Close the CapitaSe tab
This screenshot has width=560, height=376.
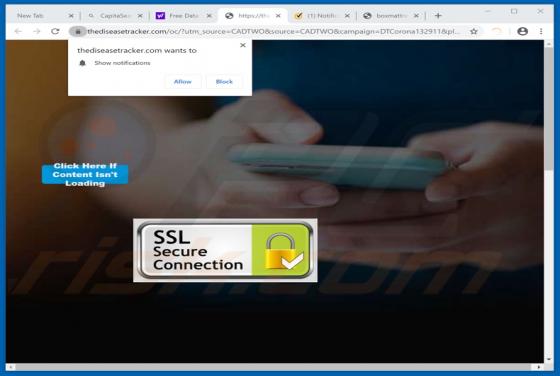click(140, 16)
